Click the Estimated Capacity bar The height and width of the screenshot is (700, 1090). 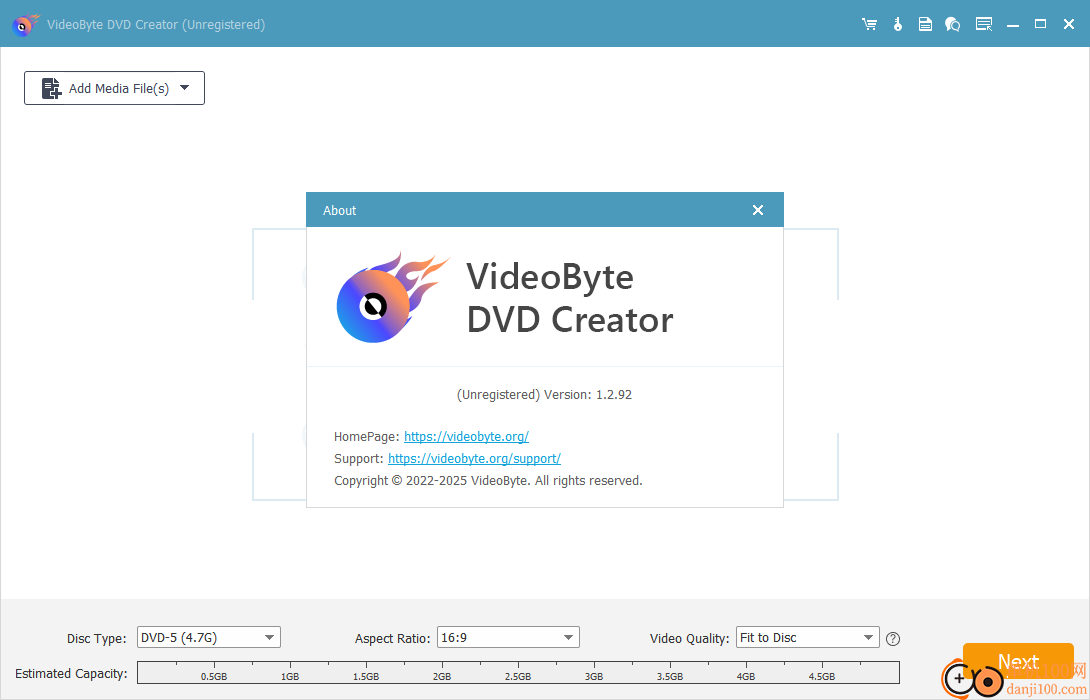pyautogui.click(x=519, y=673)
